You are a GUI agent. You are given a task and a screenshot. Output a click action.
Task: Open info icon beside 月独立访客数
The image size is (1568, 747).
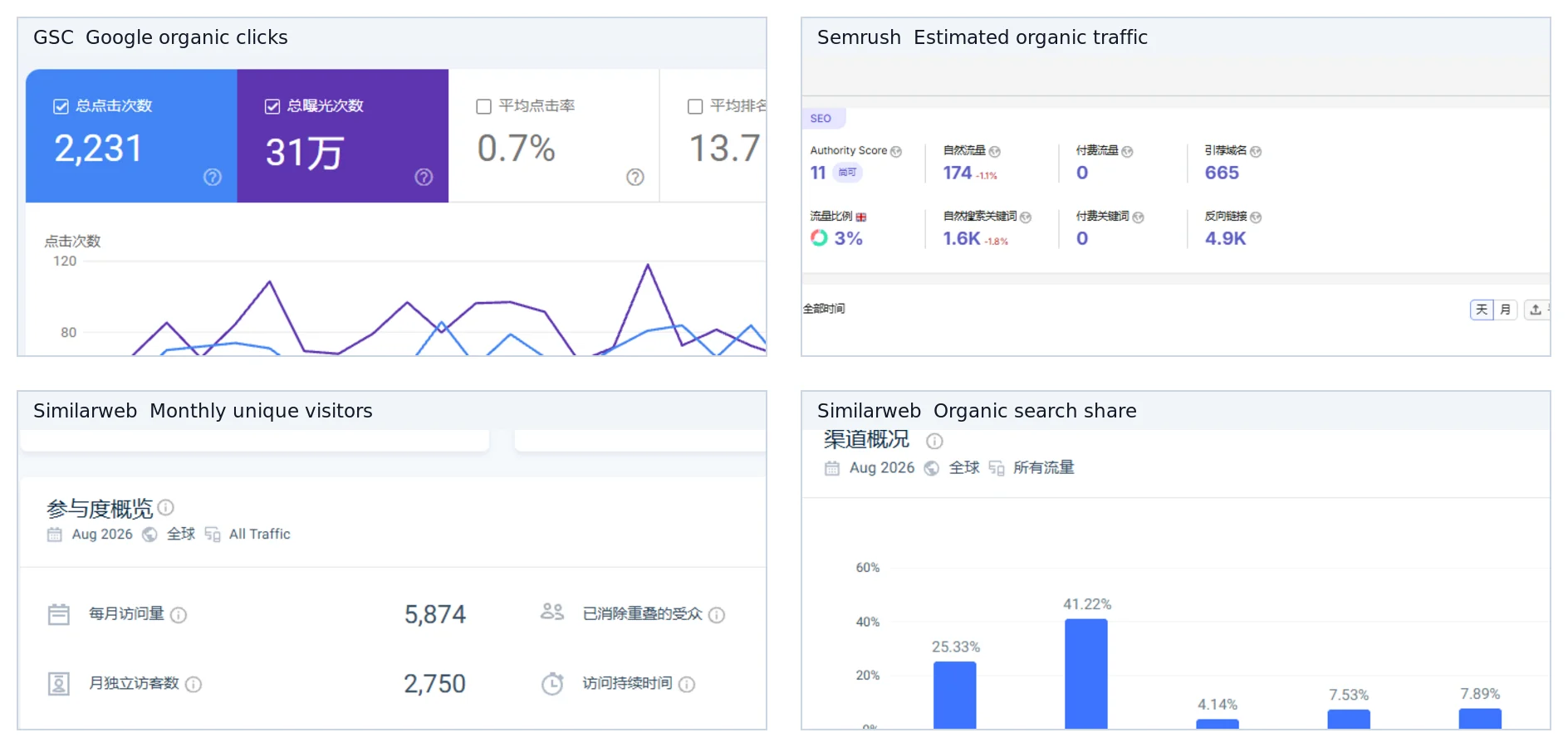point(194,685)
